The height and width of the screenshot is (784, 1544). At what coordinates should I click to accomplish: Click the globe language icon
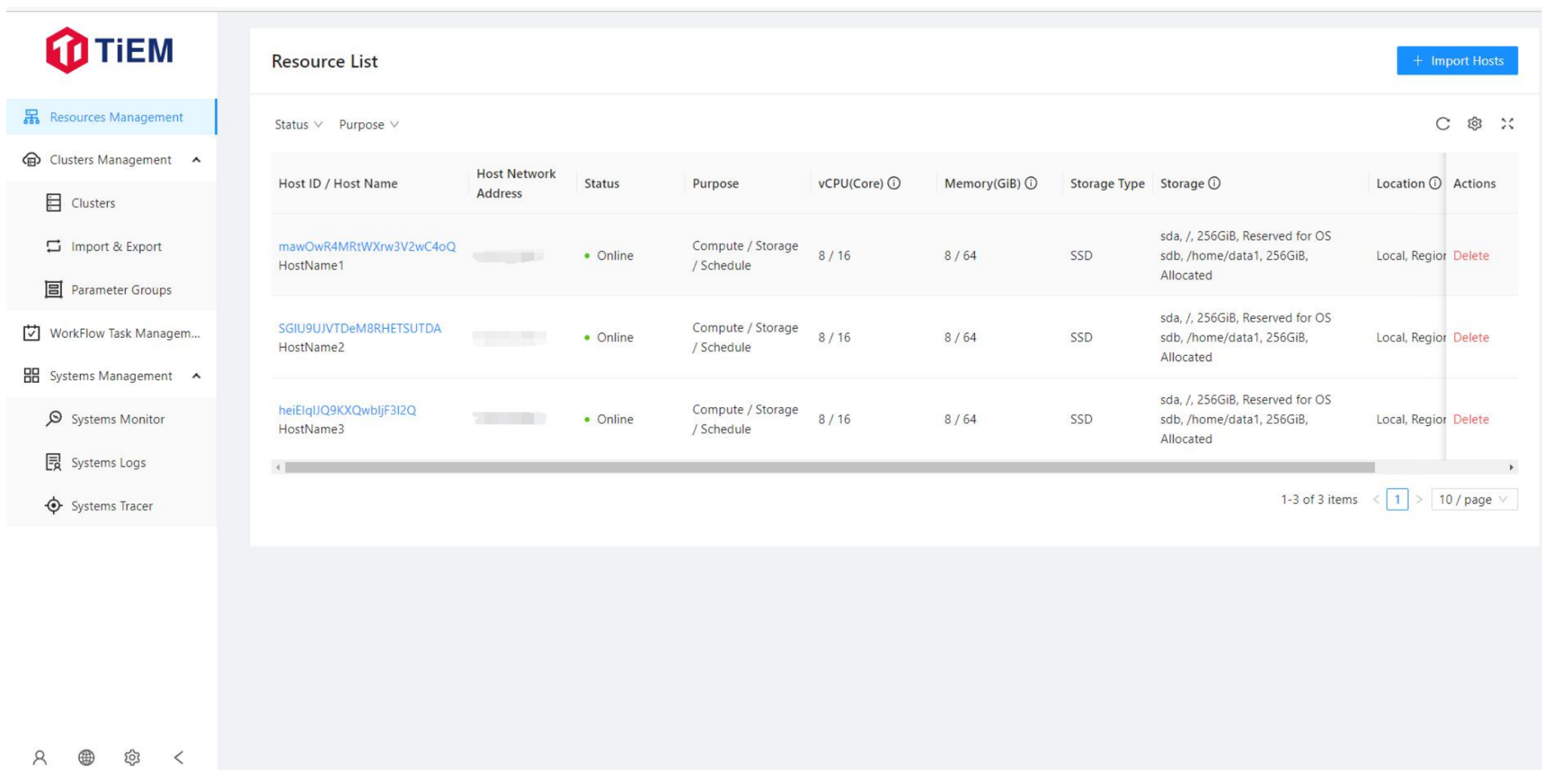tap(87, 758)
